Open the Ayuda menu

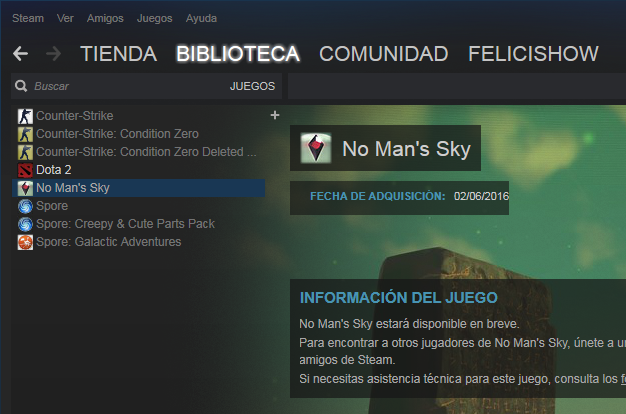coord(201,18)
